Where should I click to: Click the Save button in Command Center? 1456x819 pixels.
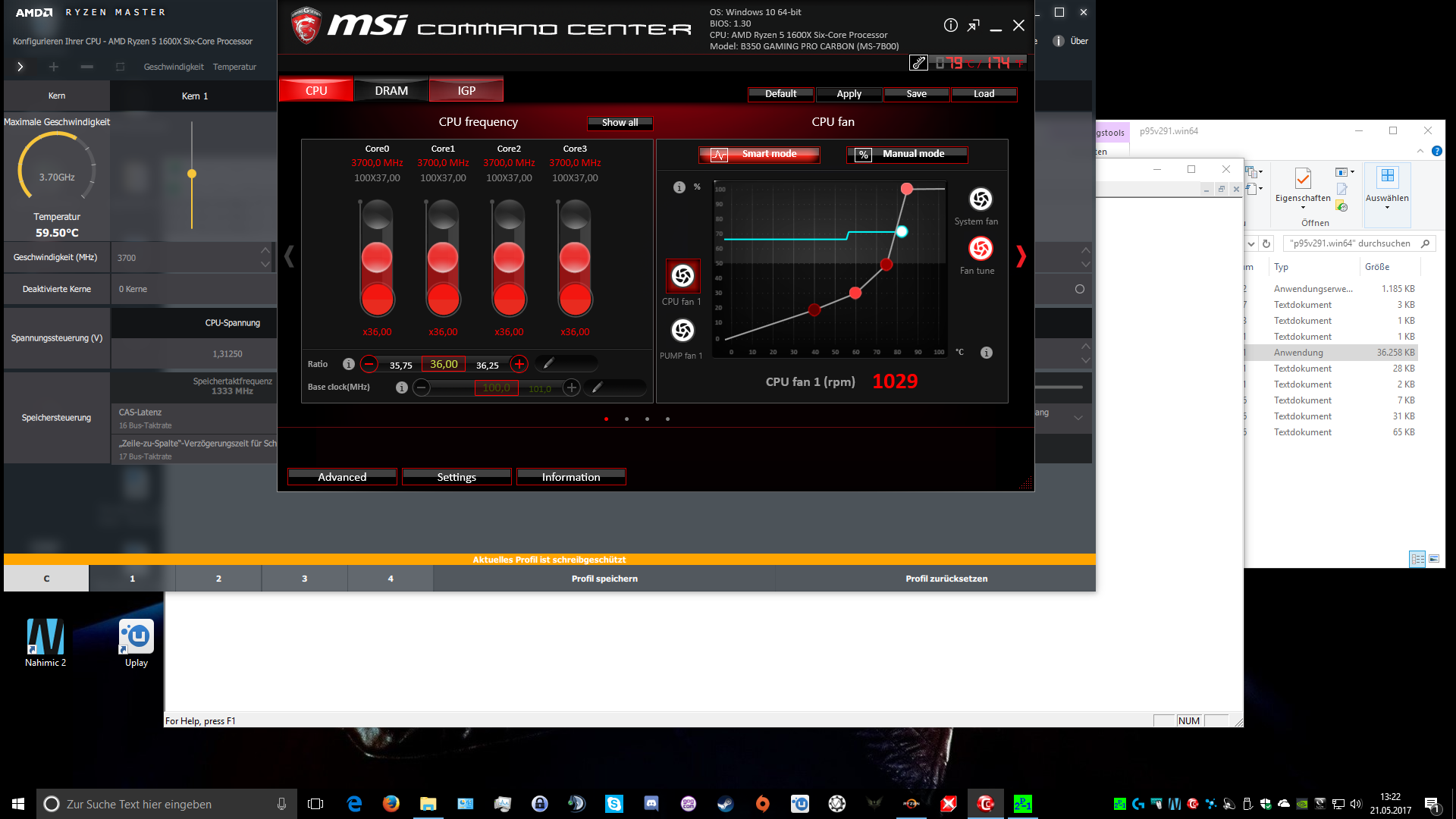[x=916, y=94]
